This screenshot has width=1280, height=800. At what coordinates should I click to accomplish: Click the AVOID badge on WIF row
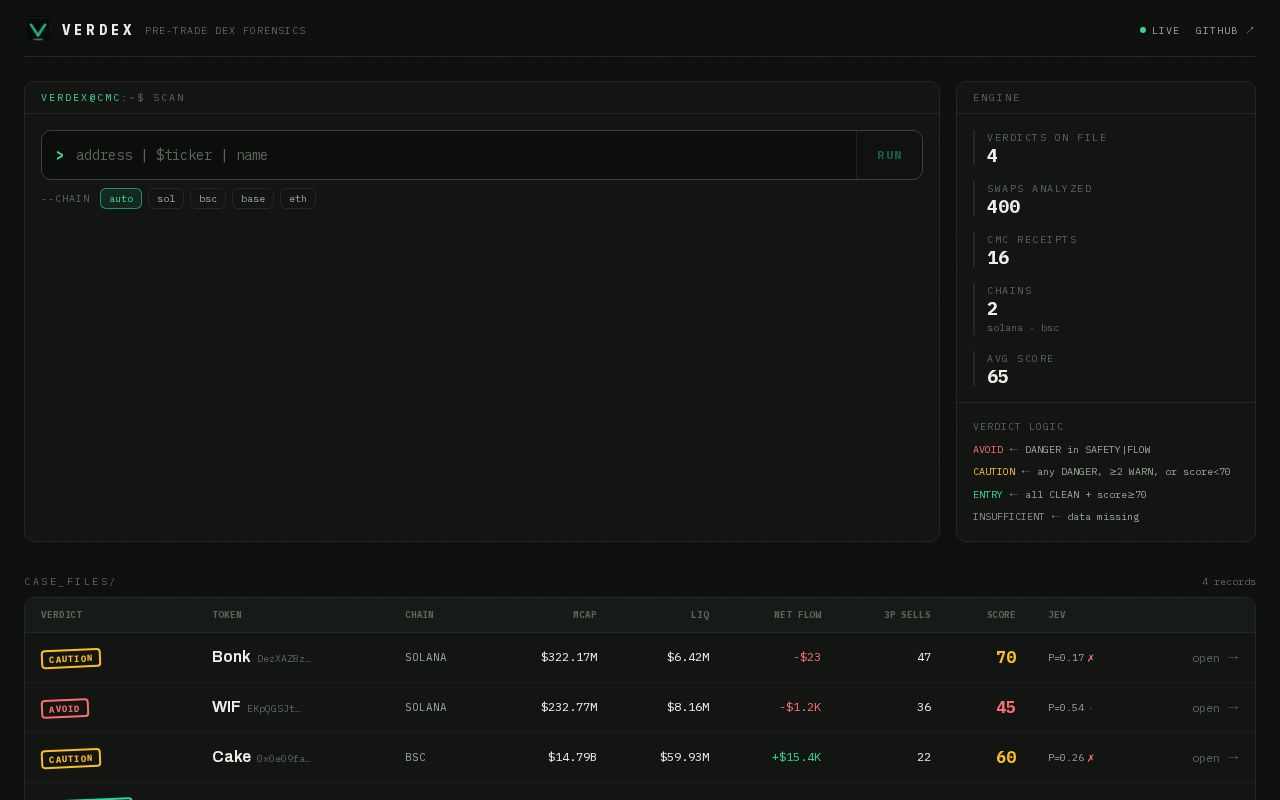pyautogui.click(x=65, y=708)
